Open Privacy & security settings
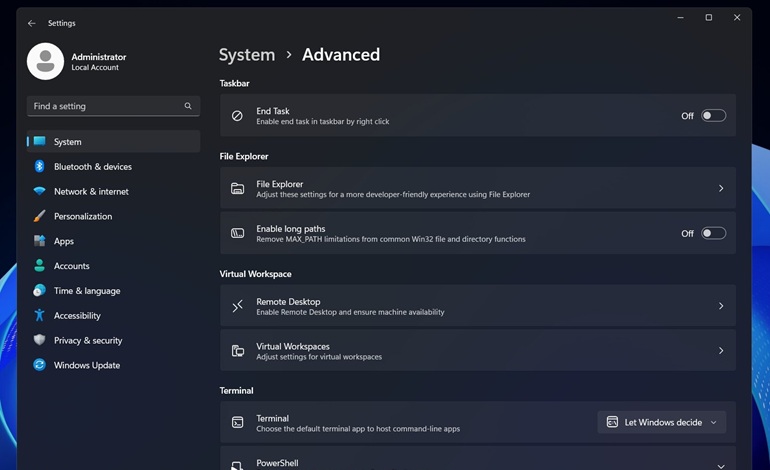This screenshot has height=470, width=770. click(x=113, y=340)
